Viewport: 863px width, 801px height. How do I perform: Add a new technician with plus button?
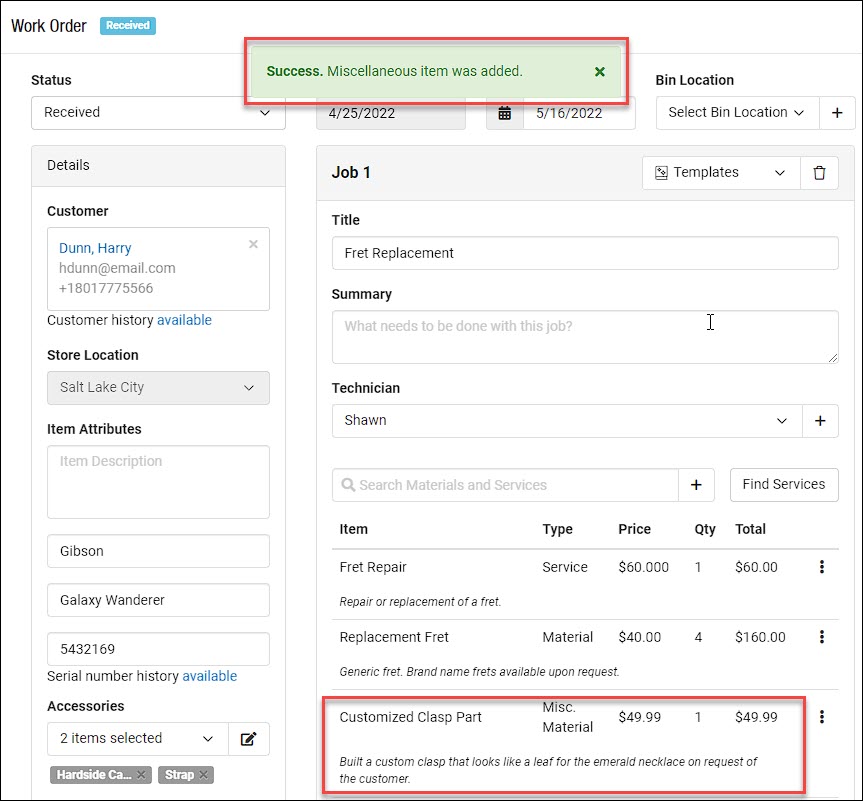(820, 421)
